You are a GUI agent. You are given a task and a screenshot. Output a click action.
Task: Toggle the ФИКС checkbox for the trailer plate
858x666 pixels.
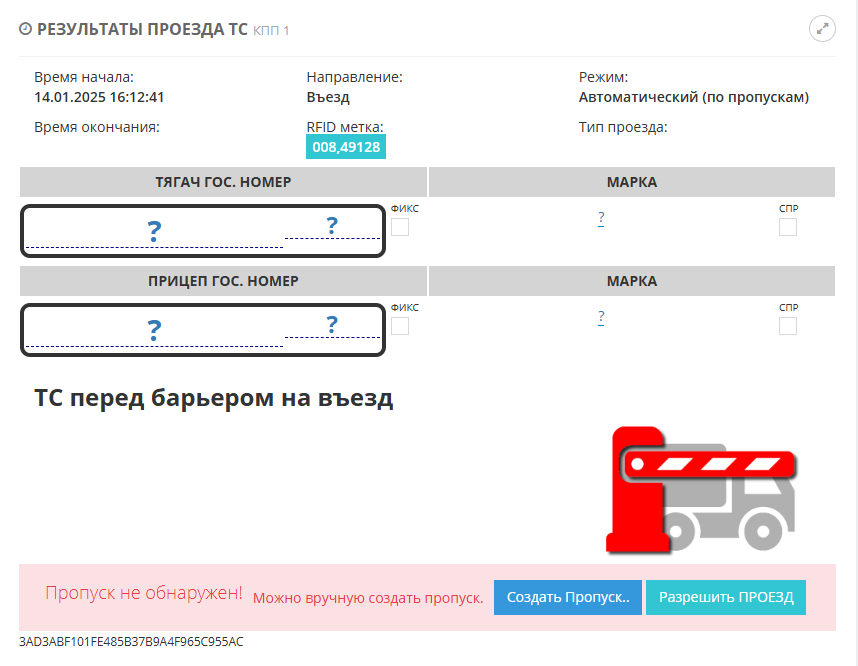coord(400,325)
